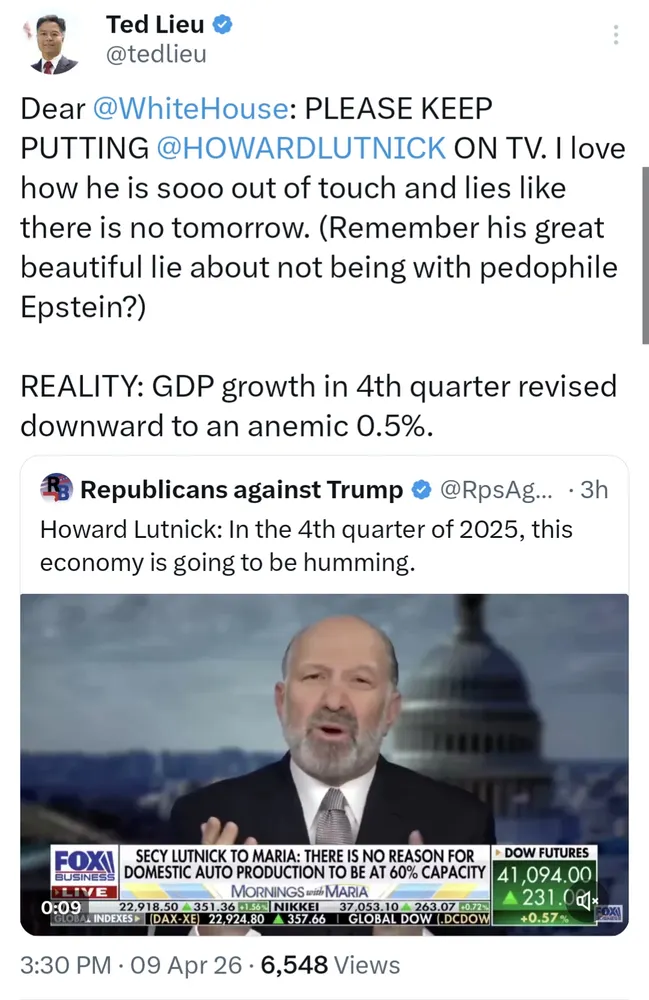Open the three-dot more options menu

(x=616, y=35)
